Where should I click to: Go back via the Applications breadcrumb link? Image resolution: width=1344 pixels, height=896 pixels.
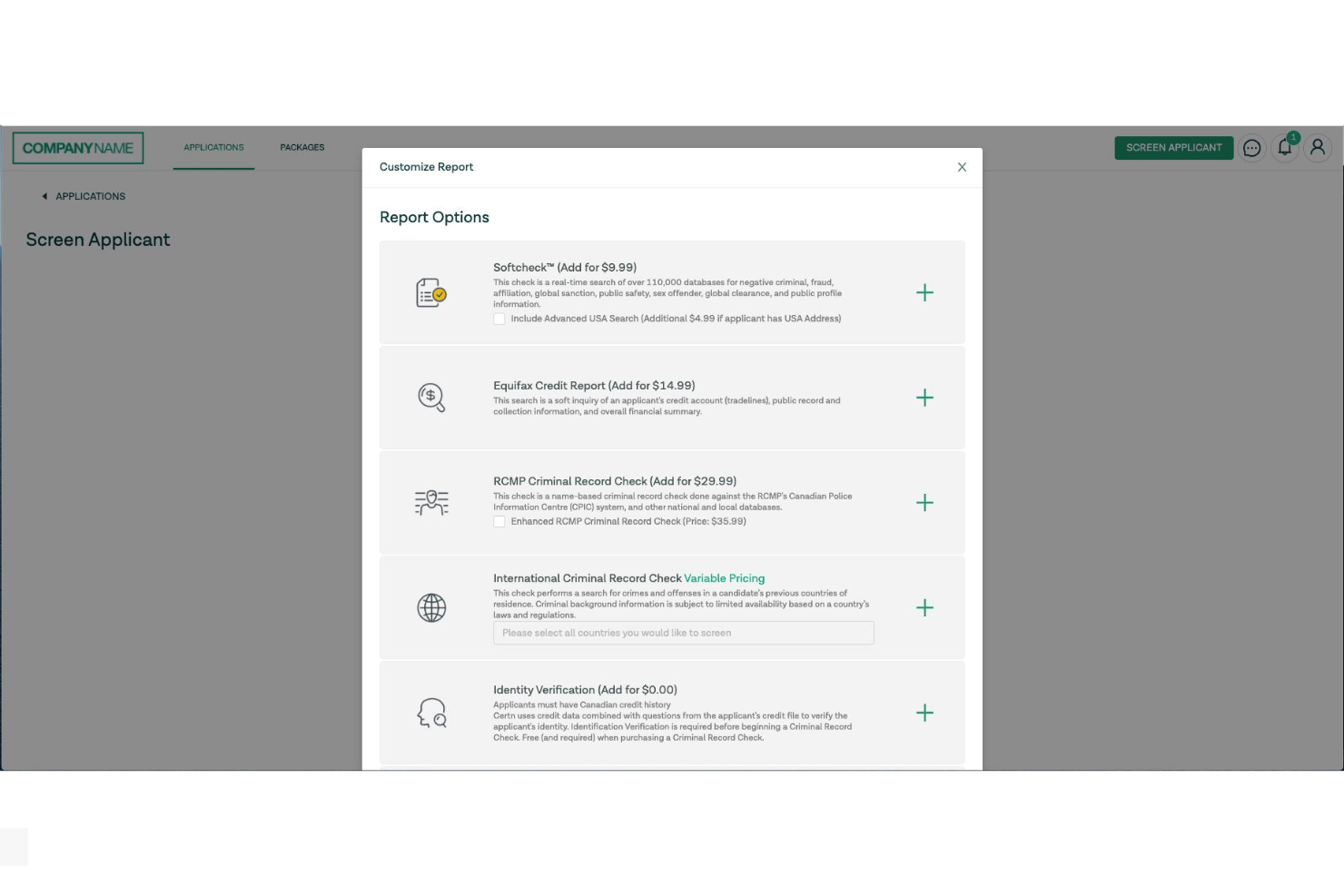[x=91, y=196]
